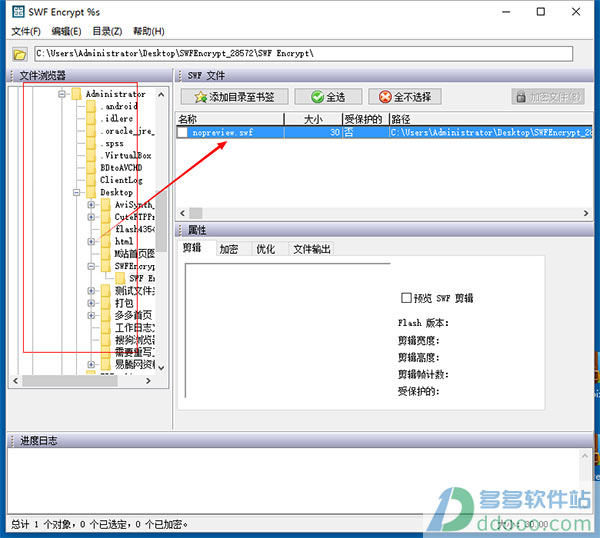Open the 编辑(E) menu

pyautogui.click(x=67, y=31)
